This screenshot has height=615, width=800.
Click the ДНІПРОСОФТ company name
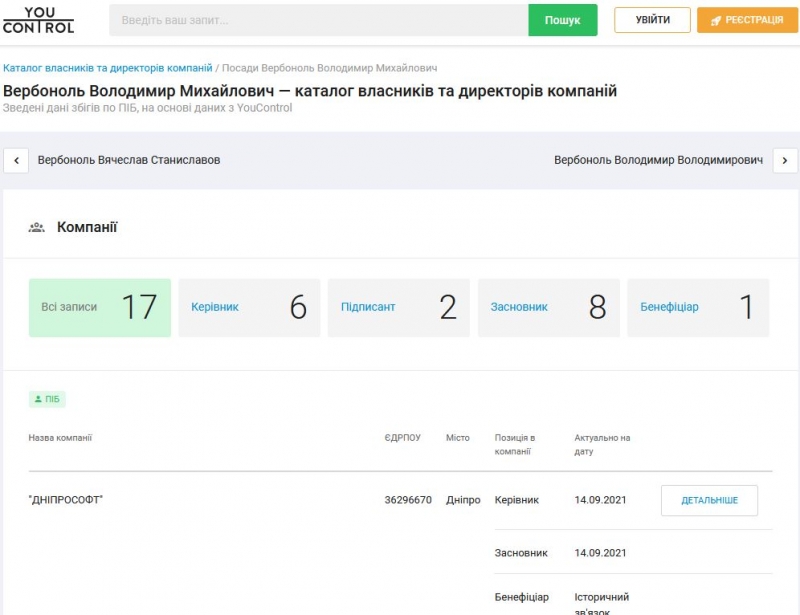pos(66,500)
